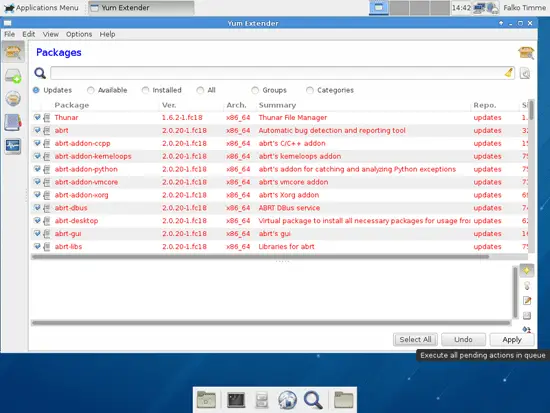
Task: Open the repositories view in sidebar
Action: (x=13, y=99)
